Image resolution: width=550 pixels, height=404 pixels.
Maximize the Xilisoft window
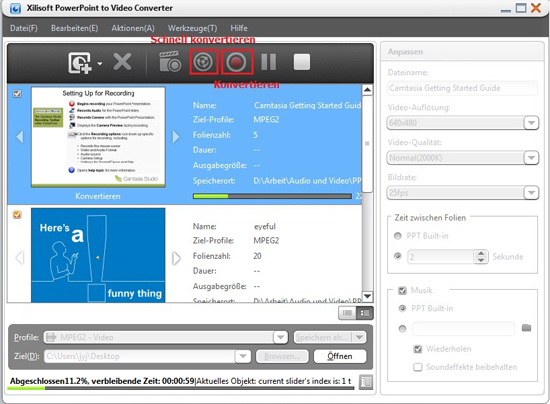(x=521, y=8)
